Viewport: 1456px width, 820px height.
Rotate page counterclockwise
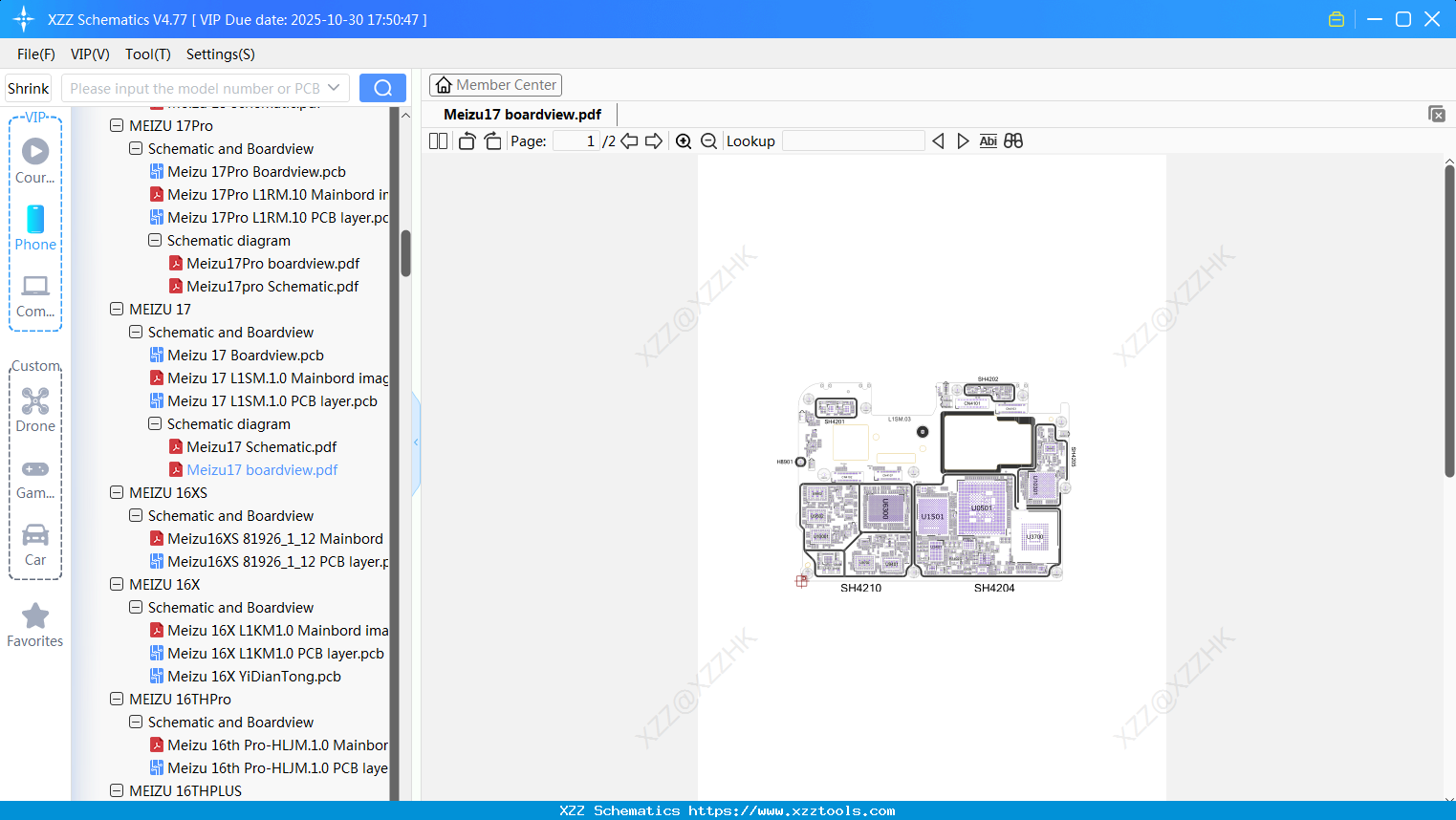(x=467, y=141)
